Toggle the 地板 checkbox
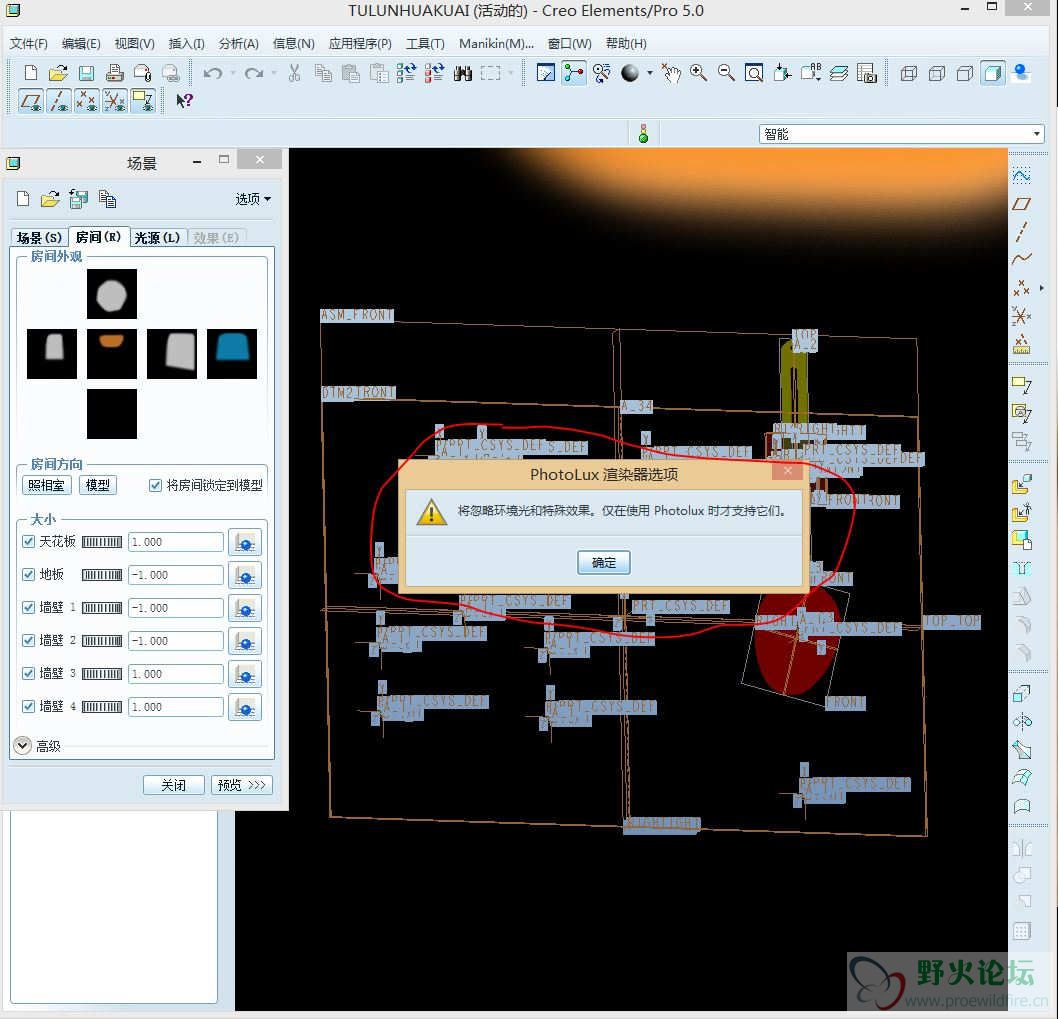 [x=28, y=574]
